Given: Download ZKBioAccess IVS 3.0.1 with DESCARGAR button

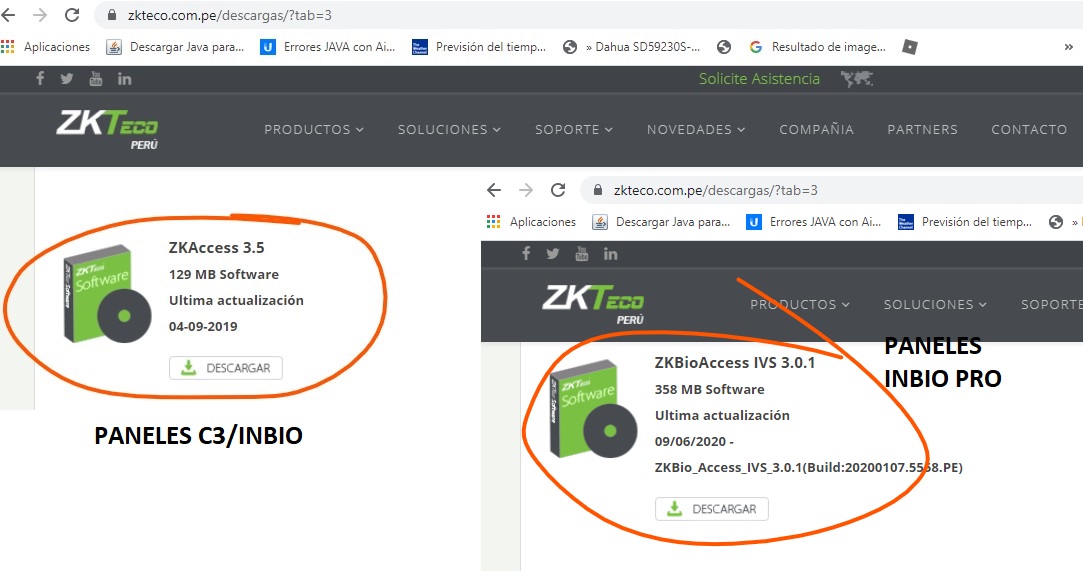Looking at the screenshot, I should click(712, 509).
